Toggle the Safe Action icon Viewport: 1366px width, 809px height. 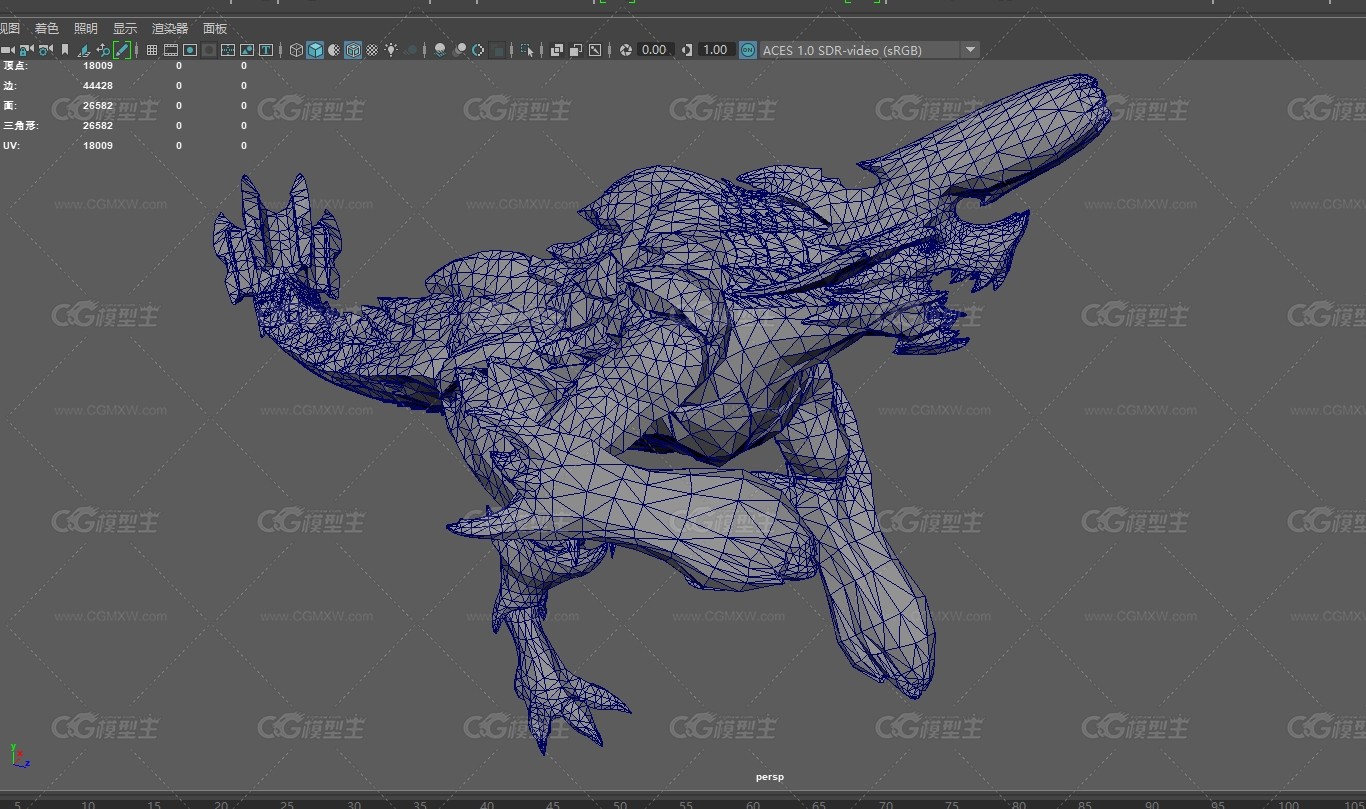click(x=247, y=50)
